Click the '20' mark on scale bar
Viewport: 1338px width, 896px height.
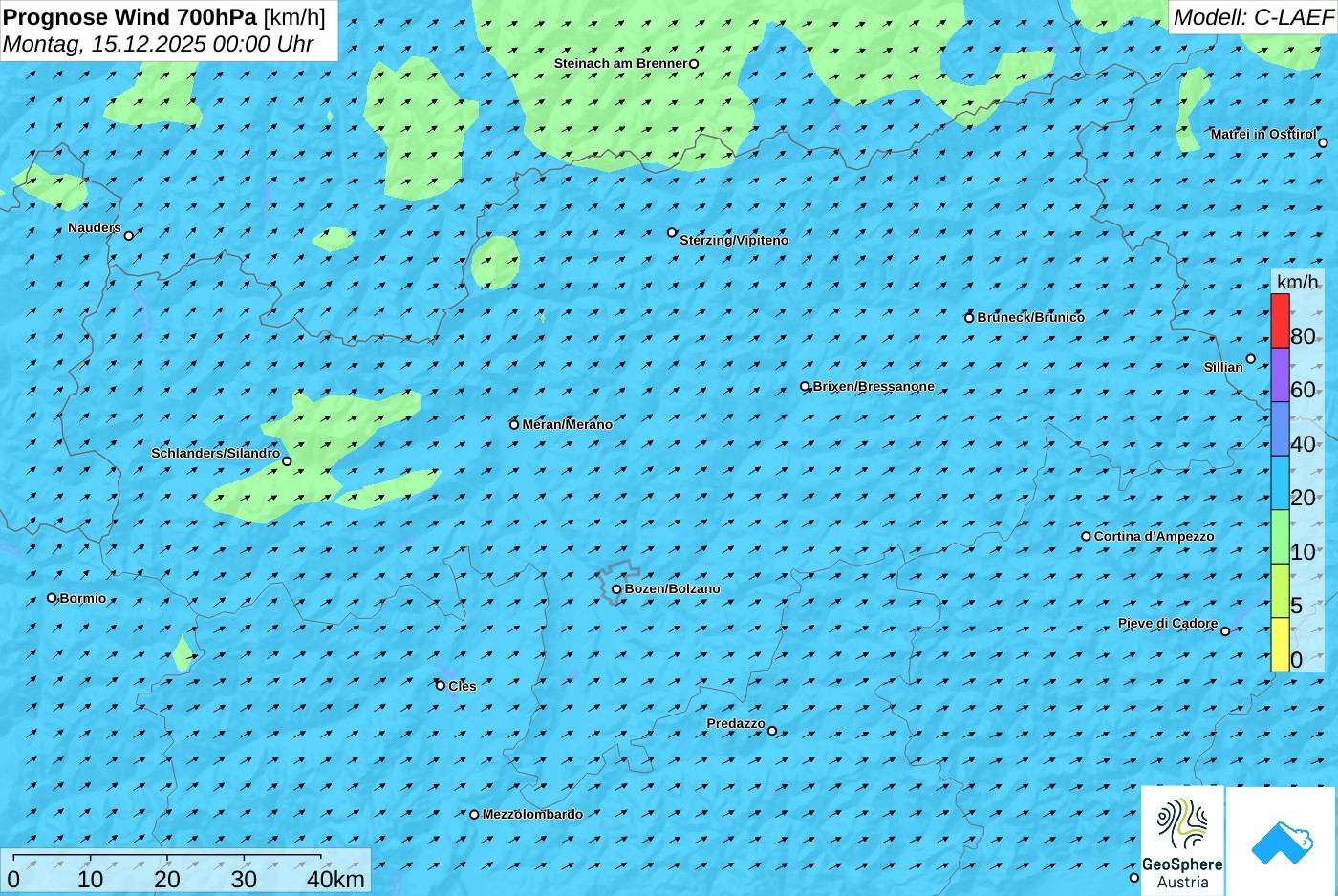tap(167, 880)
